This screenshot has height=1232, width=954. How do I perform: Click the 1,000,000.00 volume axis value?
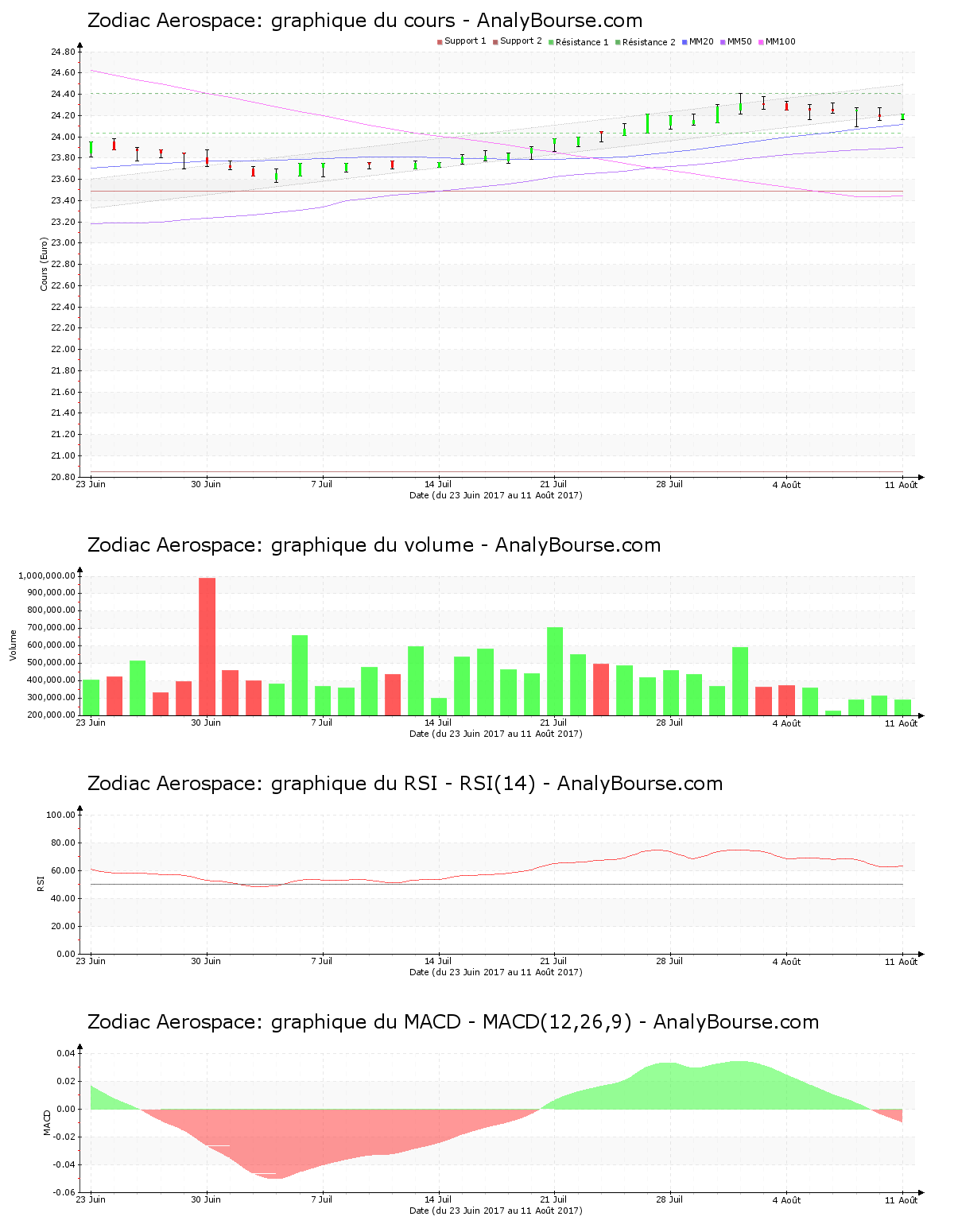point(47,576)
